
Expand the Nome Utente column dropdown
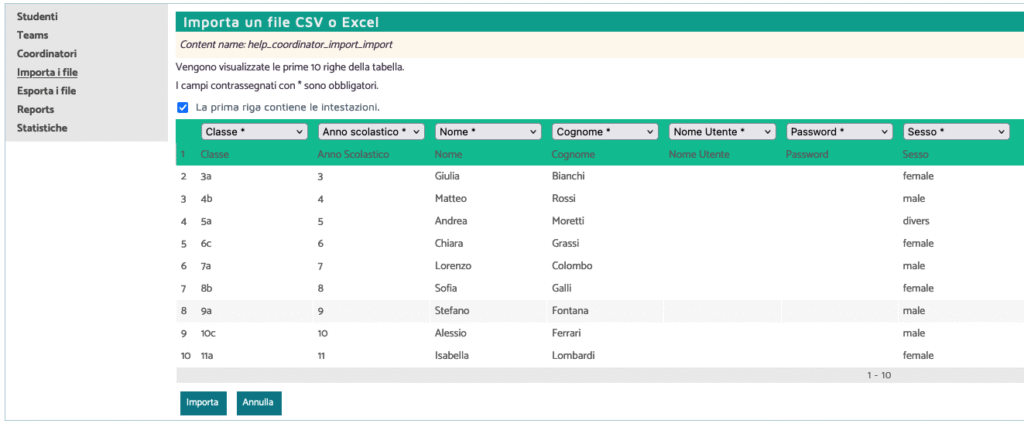coord(722,131)
